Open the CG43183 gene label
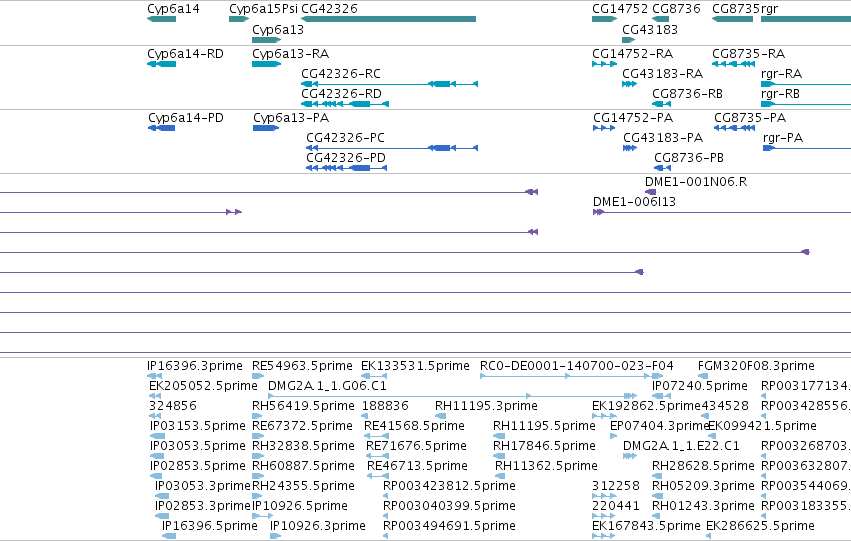Screen dimensions: 851x541 [x=650, y=30]
